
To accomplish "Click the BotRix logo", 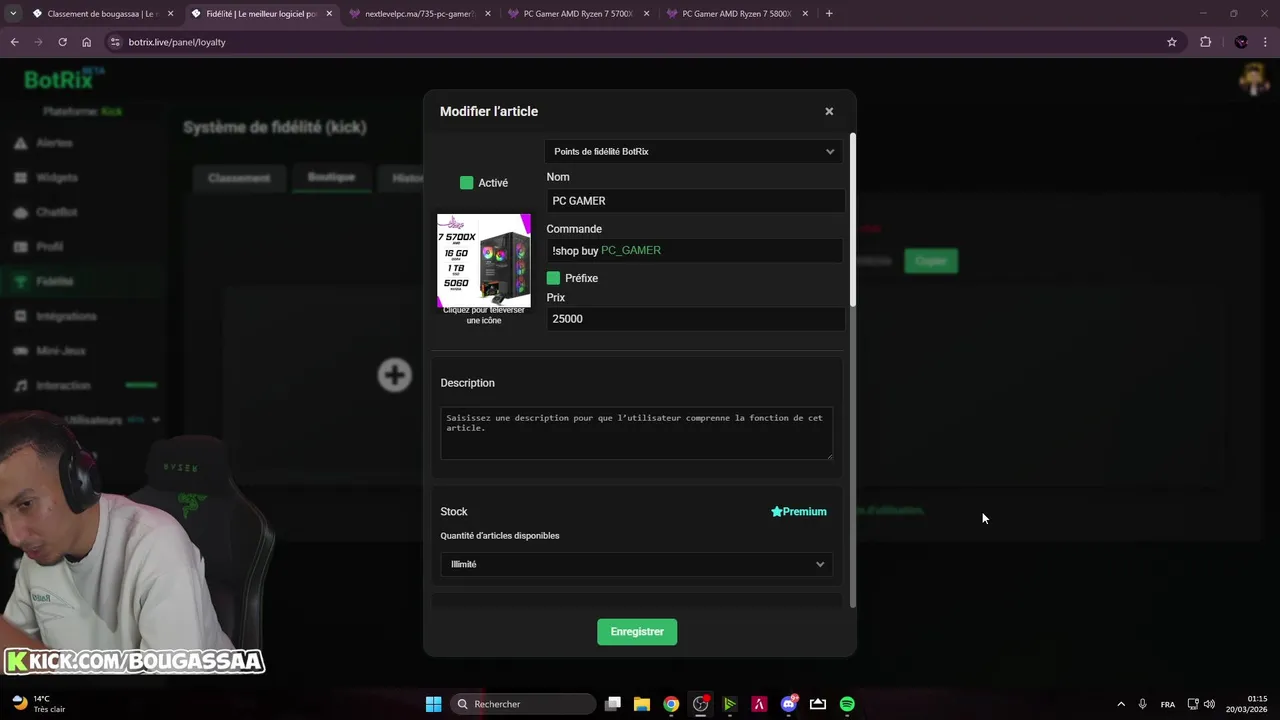I will [x=62, y=80].
